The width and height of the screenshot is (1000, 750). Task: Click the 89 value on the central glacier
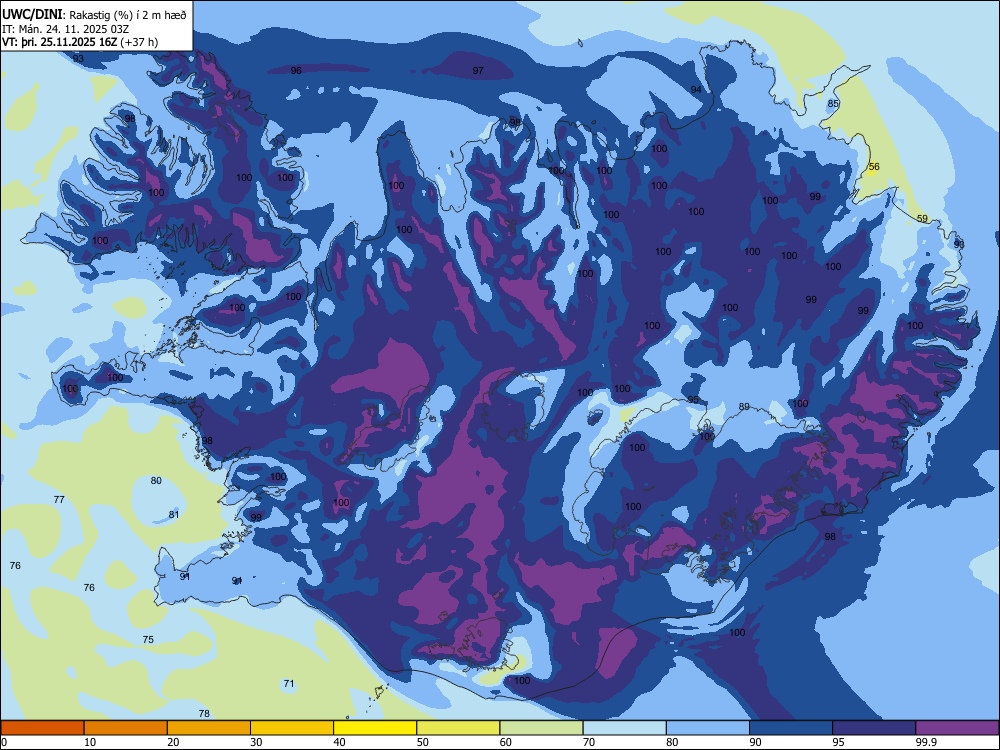(x=744, y=407)
